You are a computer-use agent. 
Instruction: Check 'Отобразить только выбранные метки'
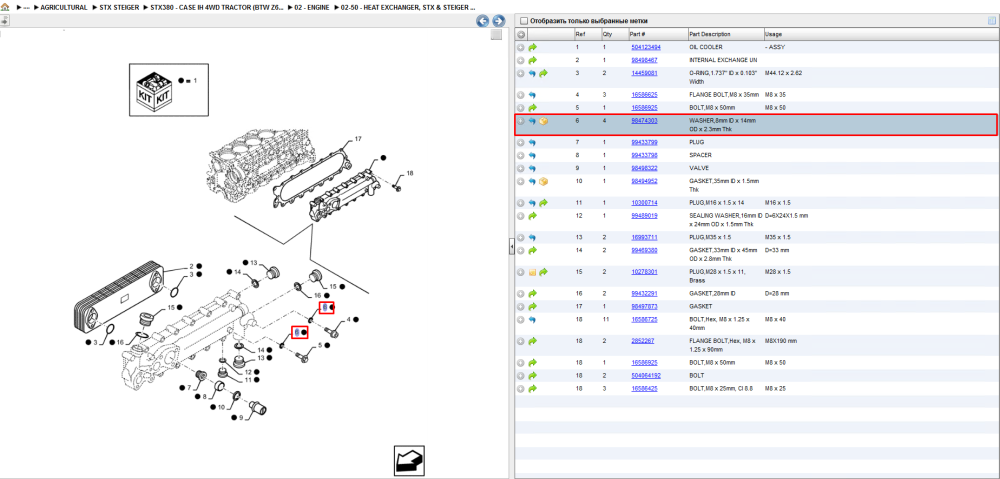pos(524,21)
